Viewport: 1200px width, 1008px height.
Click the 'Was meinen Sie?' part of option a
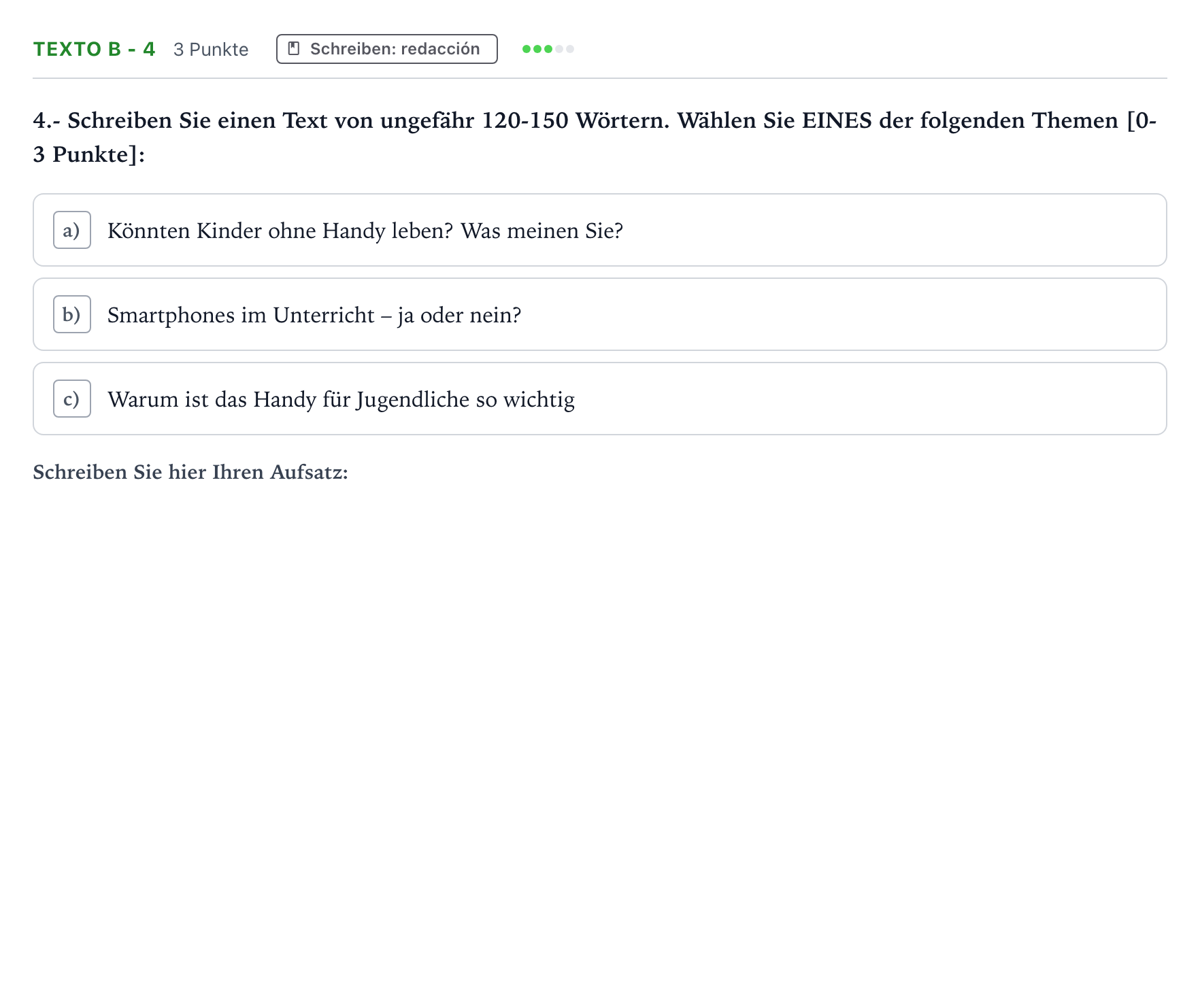(542, 231)
